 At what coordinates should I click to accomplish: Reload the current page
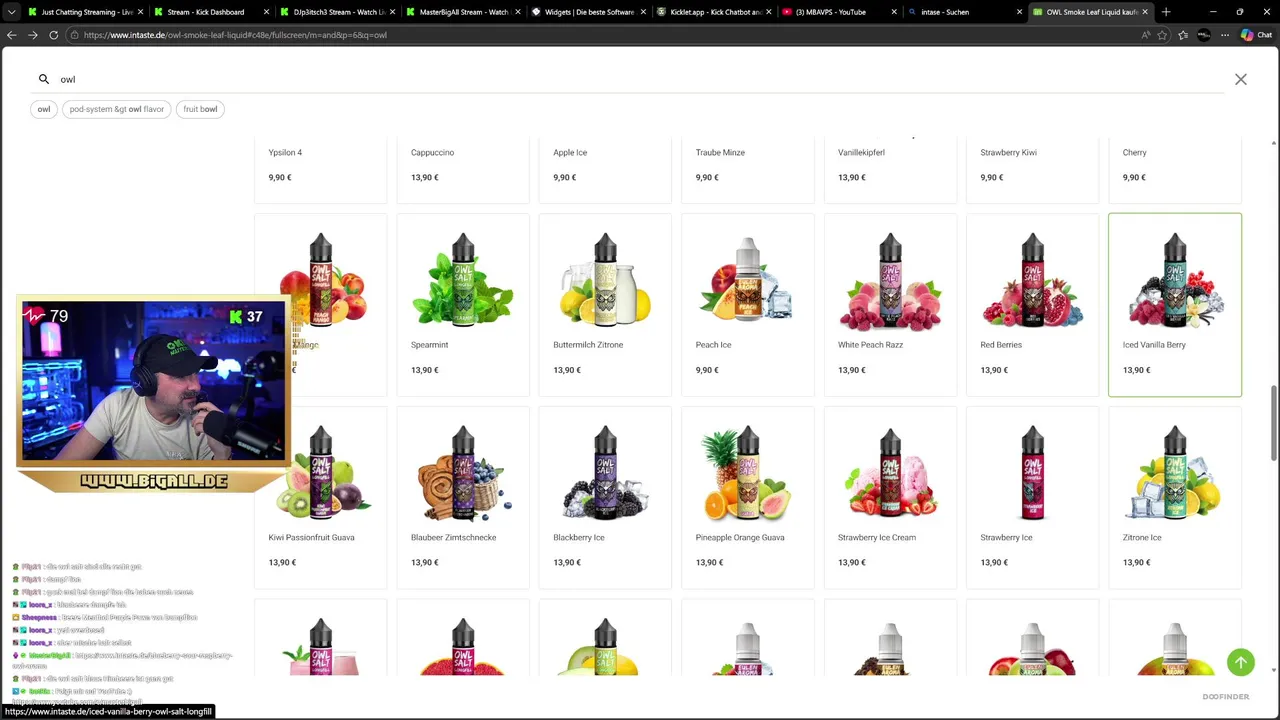[x=53, y=35]
